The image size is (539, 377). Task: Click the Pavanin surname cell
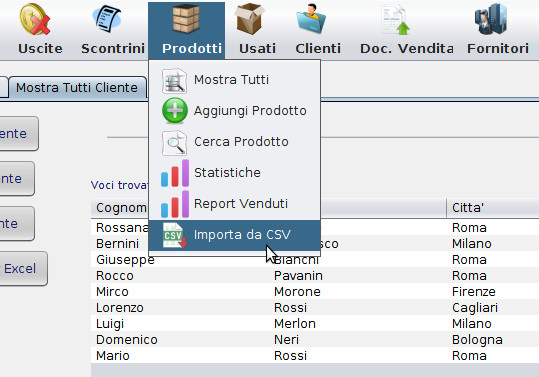pos(298,276)
